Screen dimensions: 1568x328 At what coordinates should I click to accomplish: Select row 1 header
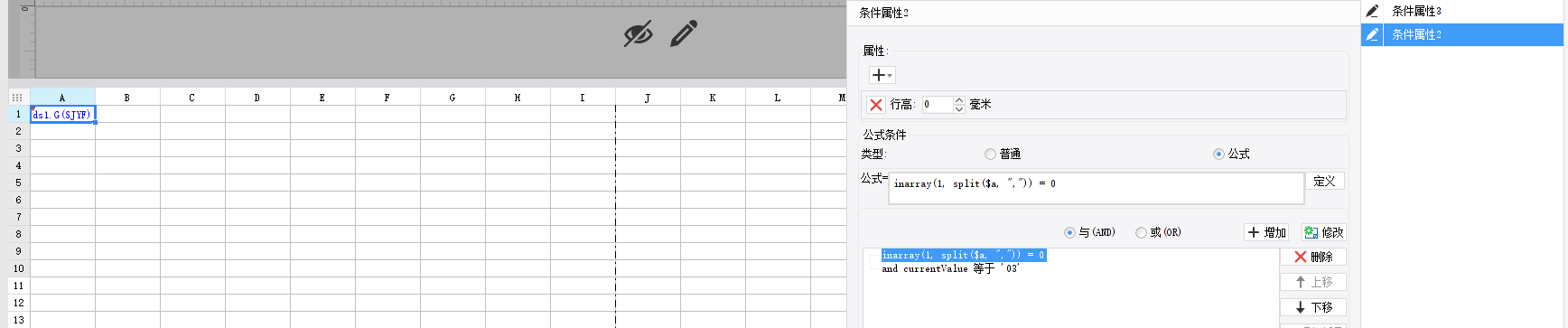pyautogui.click(x=19, y=115)
